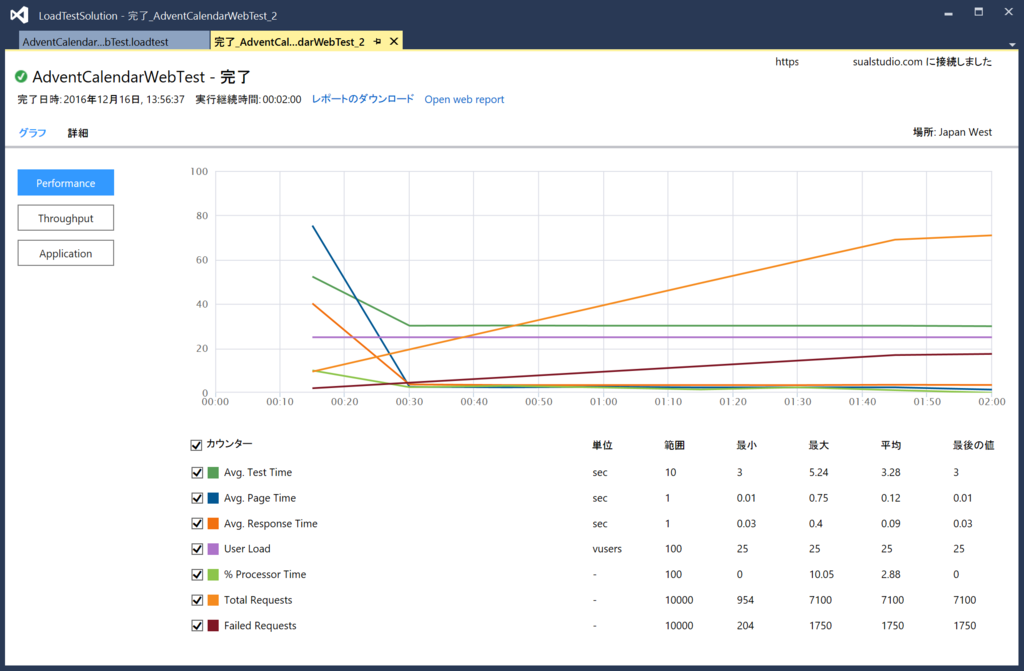Click the 最大 column header

coord(818,445)
